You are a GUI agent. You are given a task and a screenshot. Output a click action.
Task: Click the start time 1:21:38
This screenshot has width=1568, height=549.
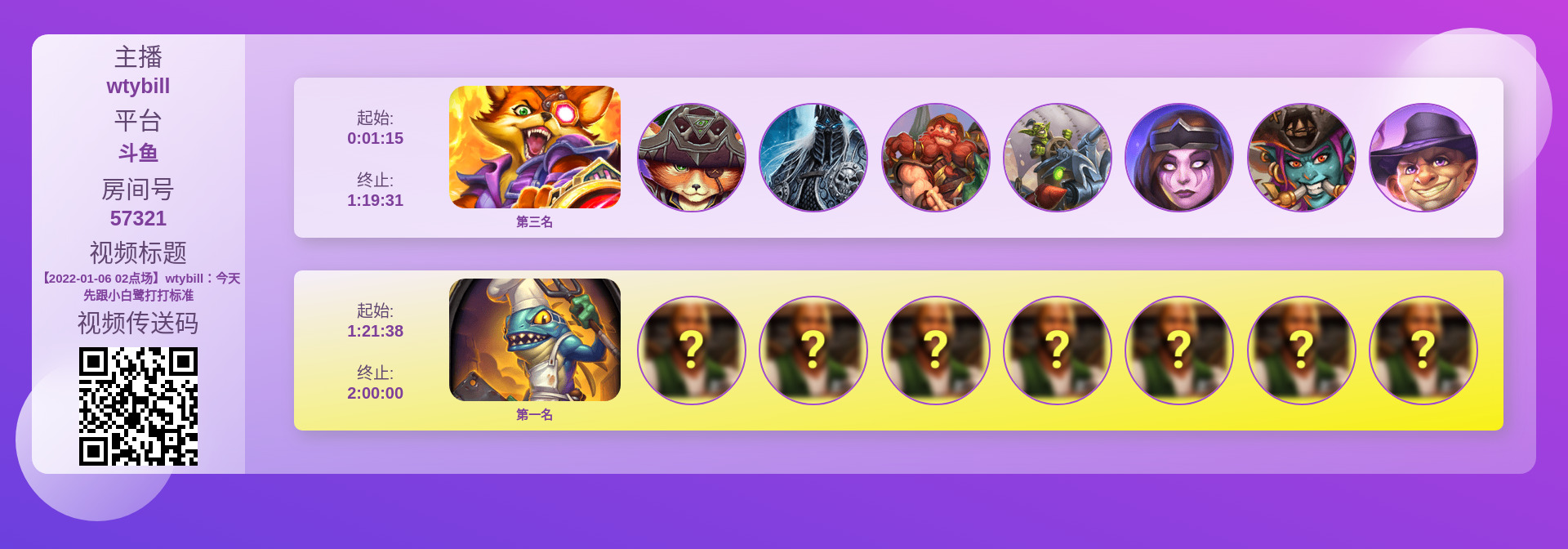[376, 331]
